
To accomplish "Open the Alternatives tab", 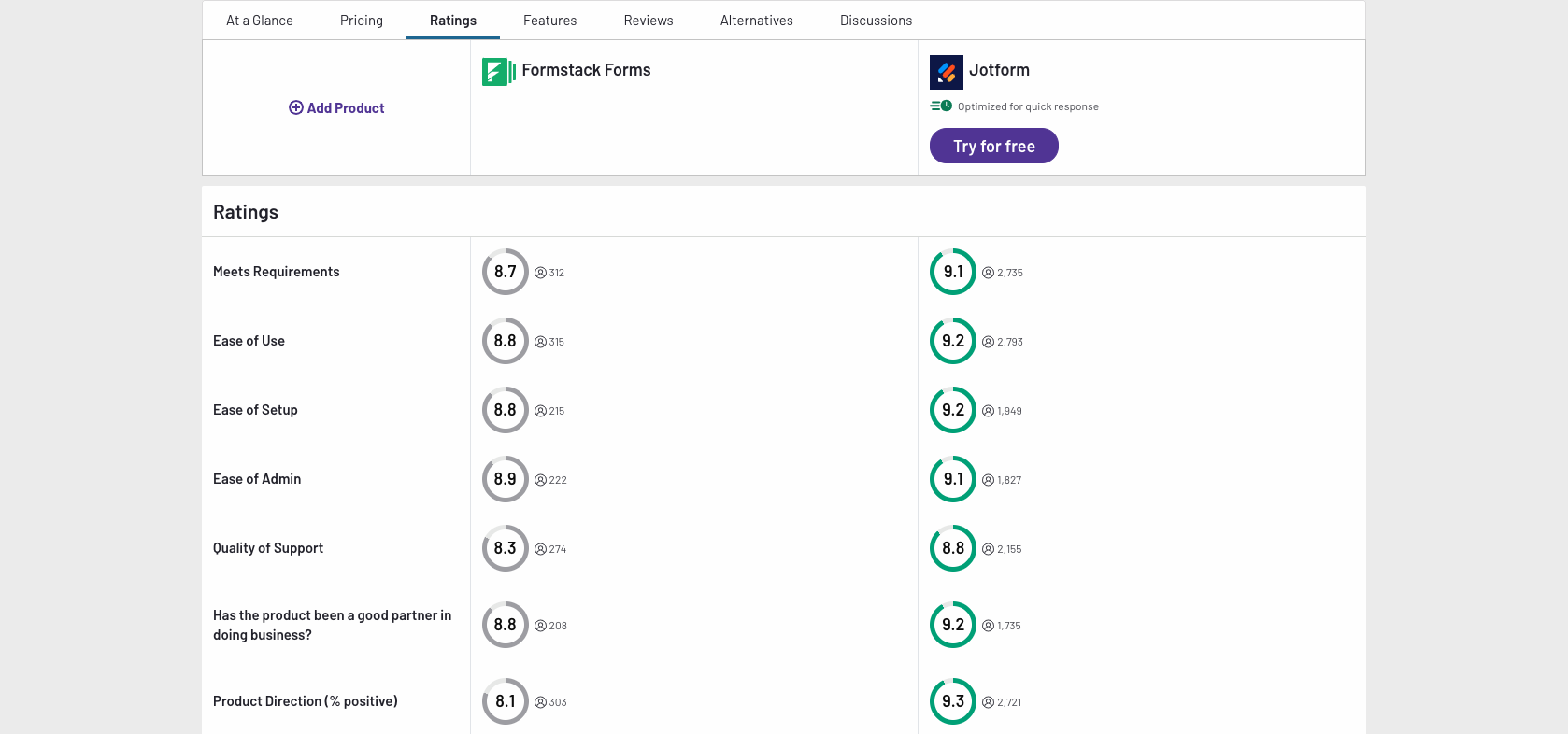I will (x=756, y=21).
